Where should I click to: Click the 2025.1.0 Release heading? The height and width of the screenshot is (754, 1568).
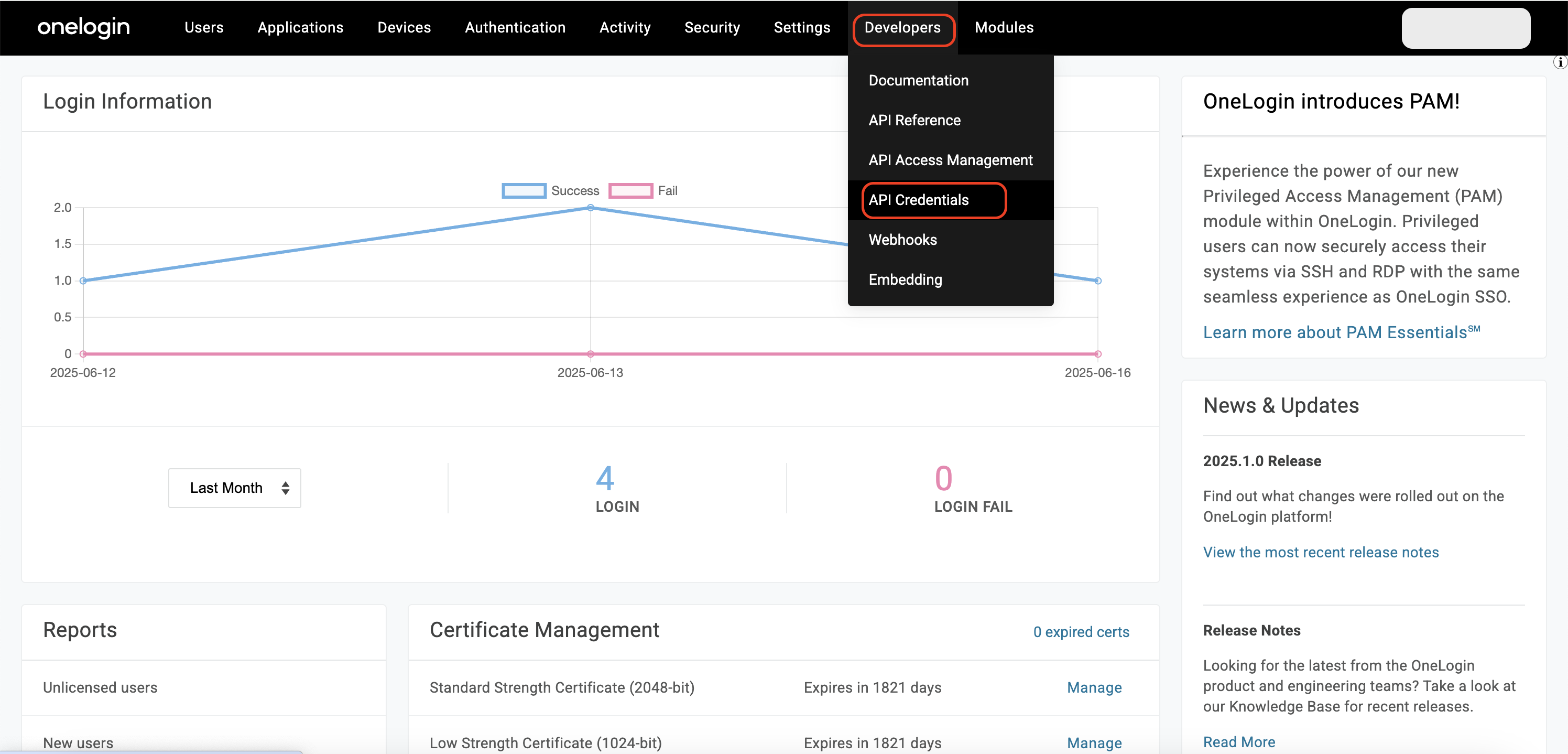pos(1262,461)
